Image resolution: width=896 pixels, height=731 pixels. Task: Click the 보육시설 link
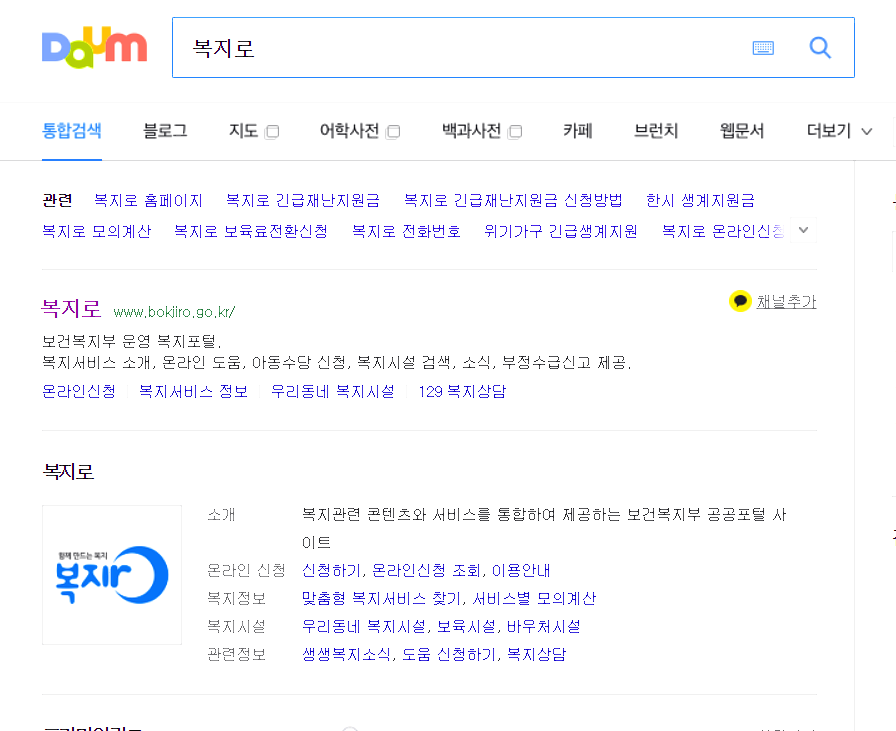[x=466, y=626]
